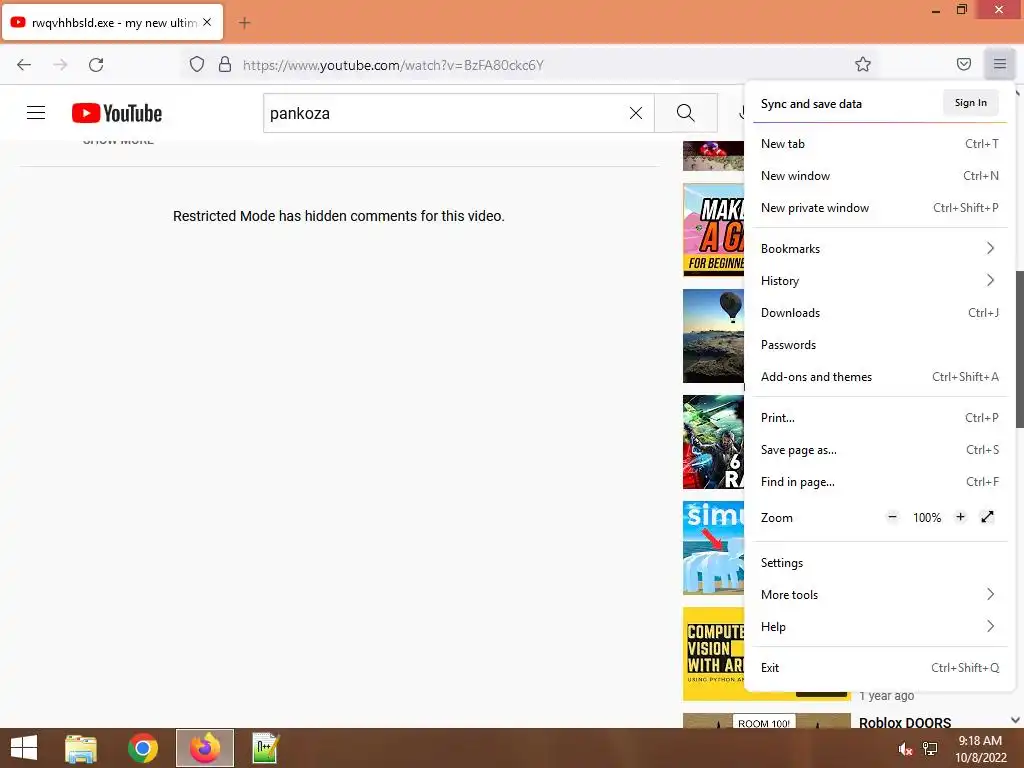Expand the Help submenu
The image size is (1024, 768).
[879, 626]
